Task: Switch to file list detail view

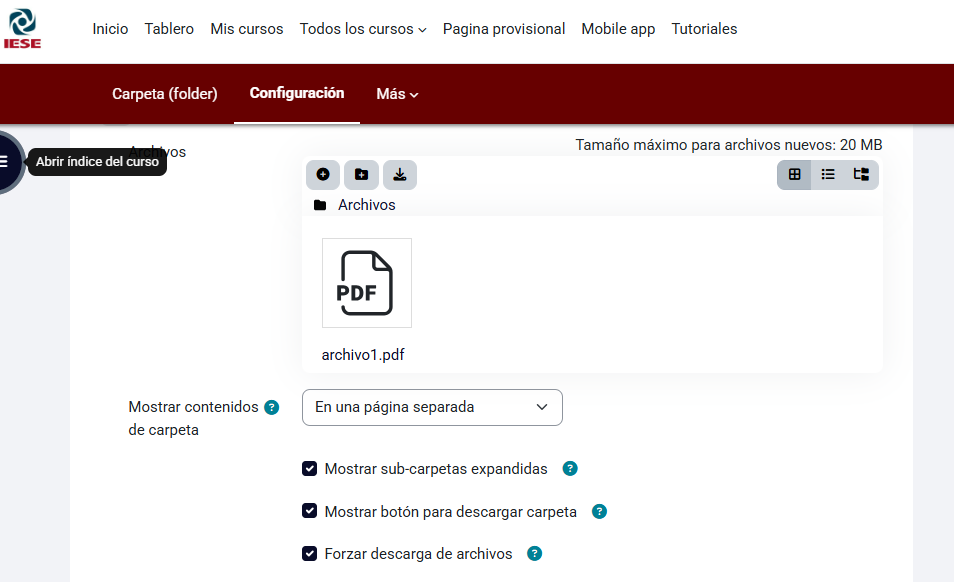Action: click(828, 174)
